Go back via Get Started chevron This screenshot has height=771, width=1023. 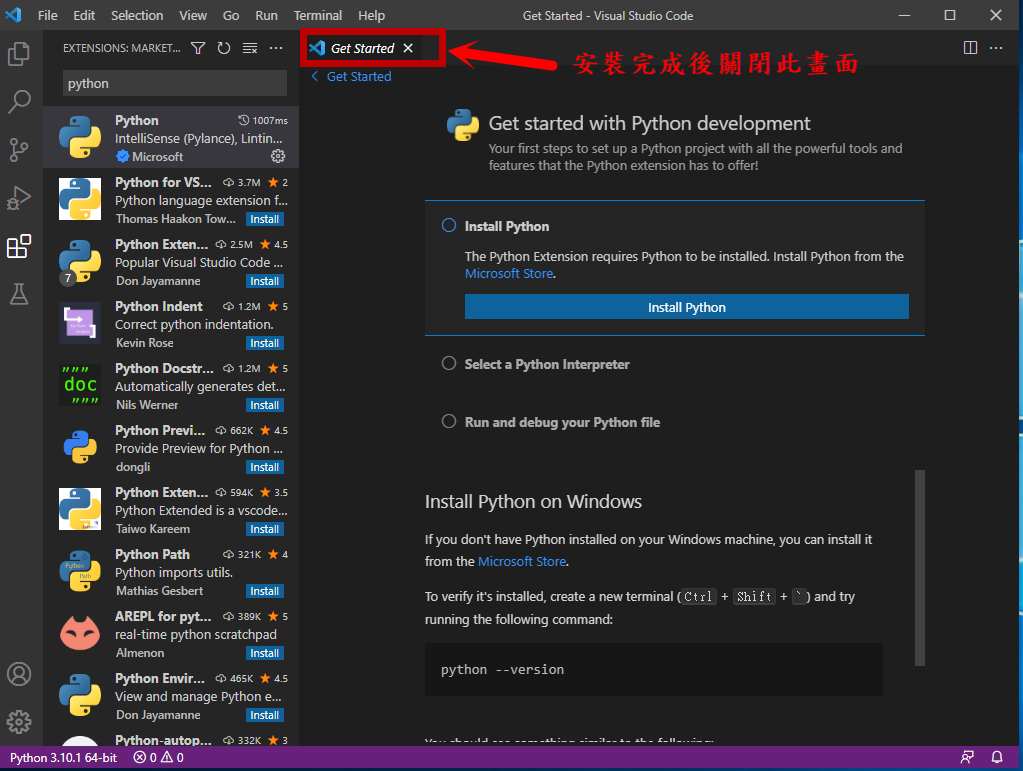(314, 76)
